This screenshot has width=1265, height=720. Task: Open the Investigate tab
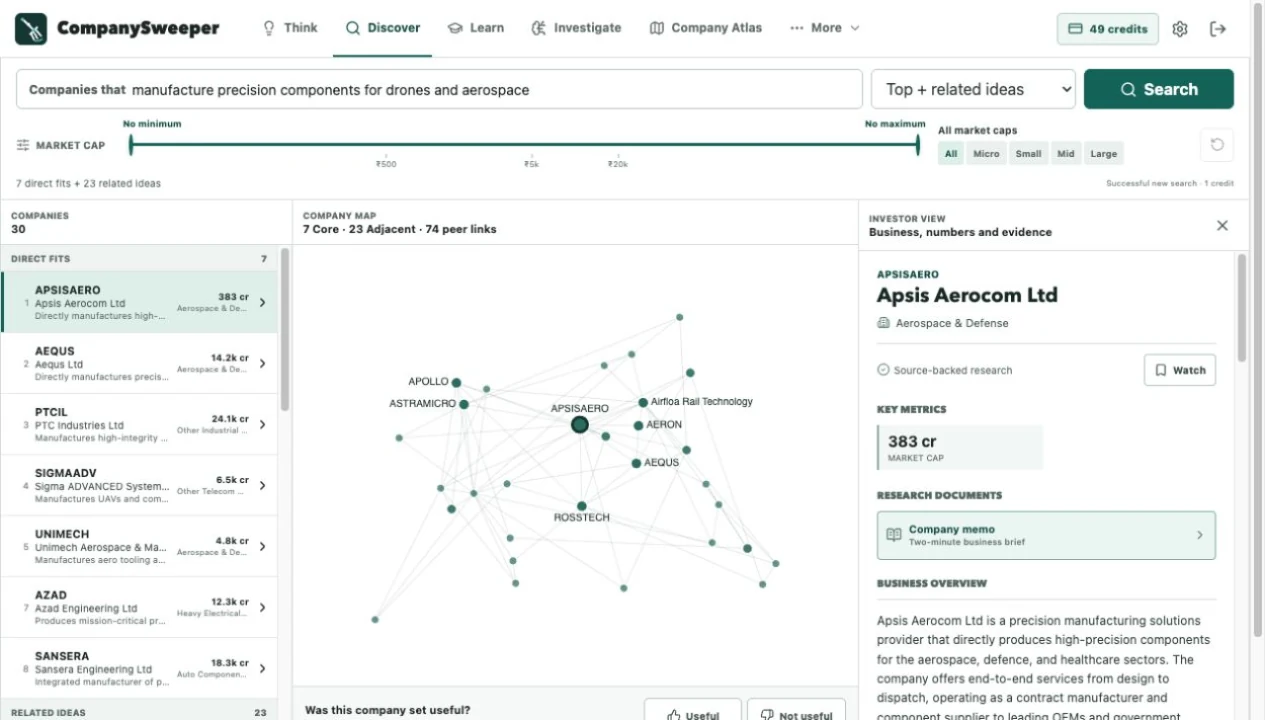click(576, 28)
